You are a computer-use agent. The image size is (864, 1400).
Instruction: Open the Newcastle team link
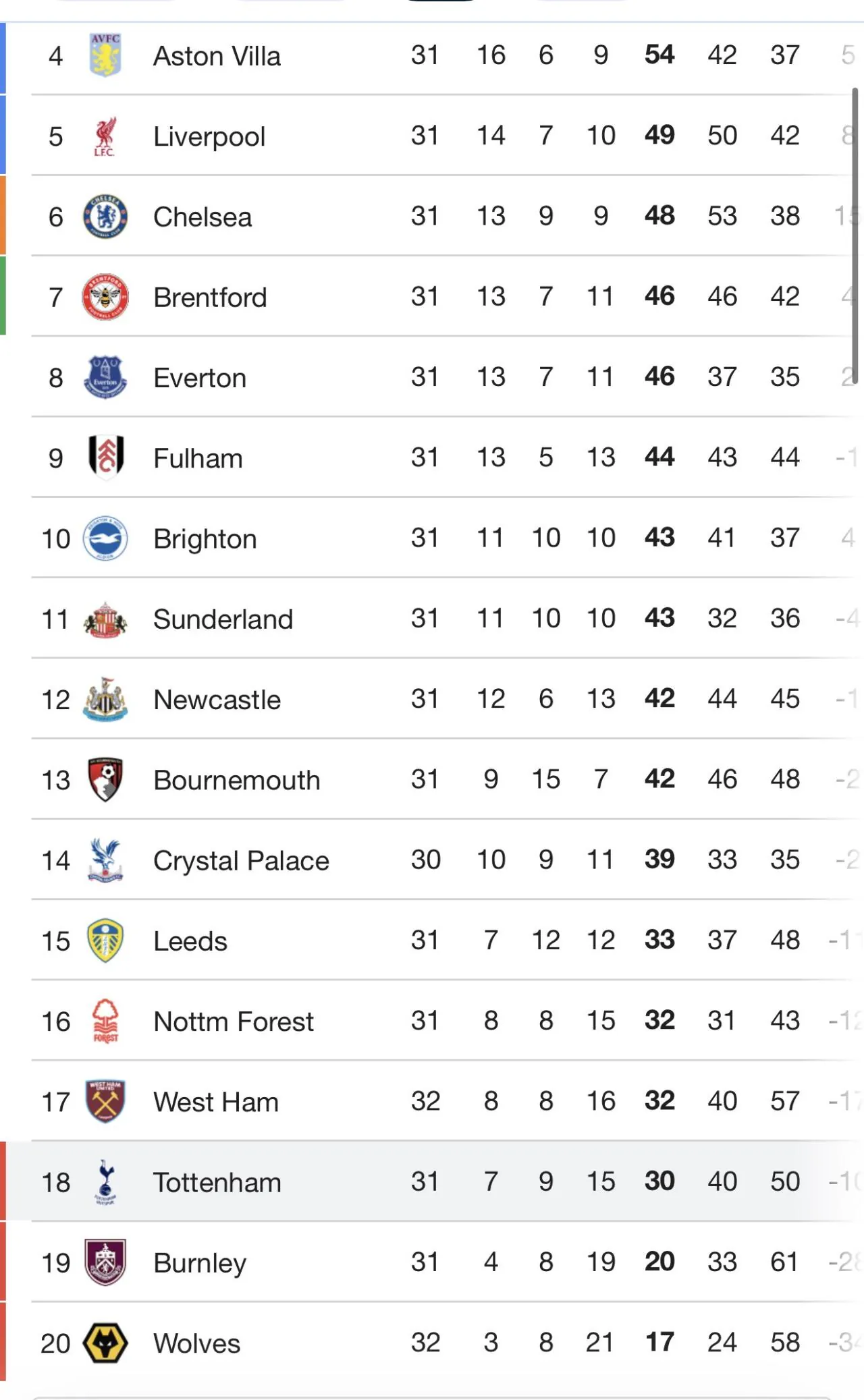pos(217,700)
